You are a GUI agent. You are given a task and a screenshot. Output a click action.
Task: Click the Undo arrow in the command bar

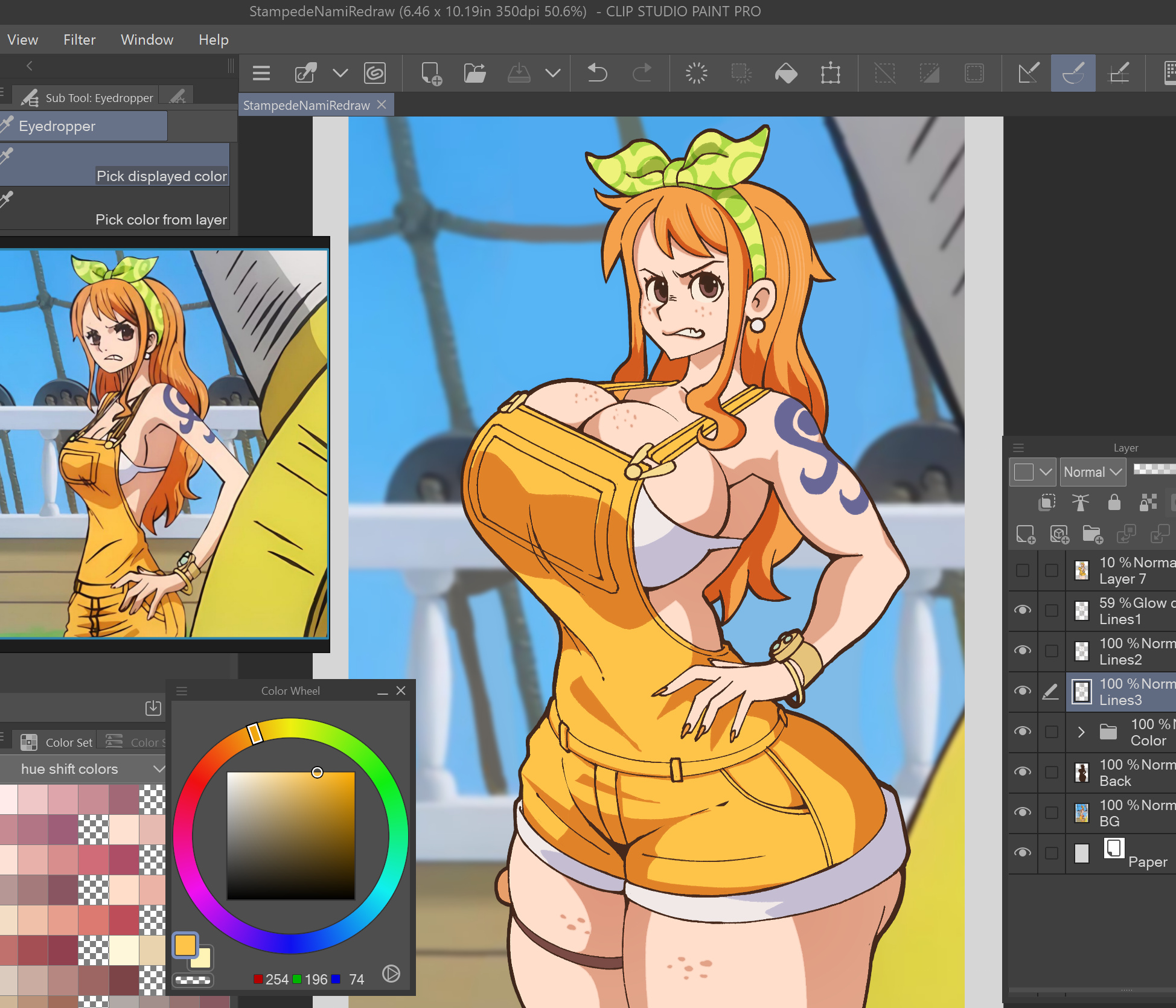click(x=597, y=73)
